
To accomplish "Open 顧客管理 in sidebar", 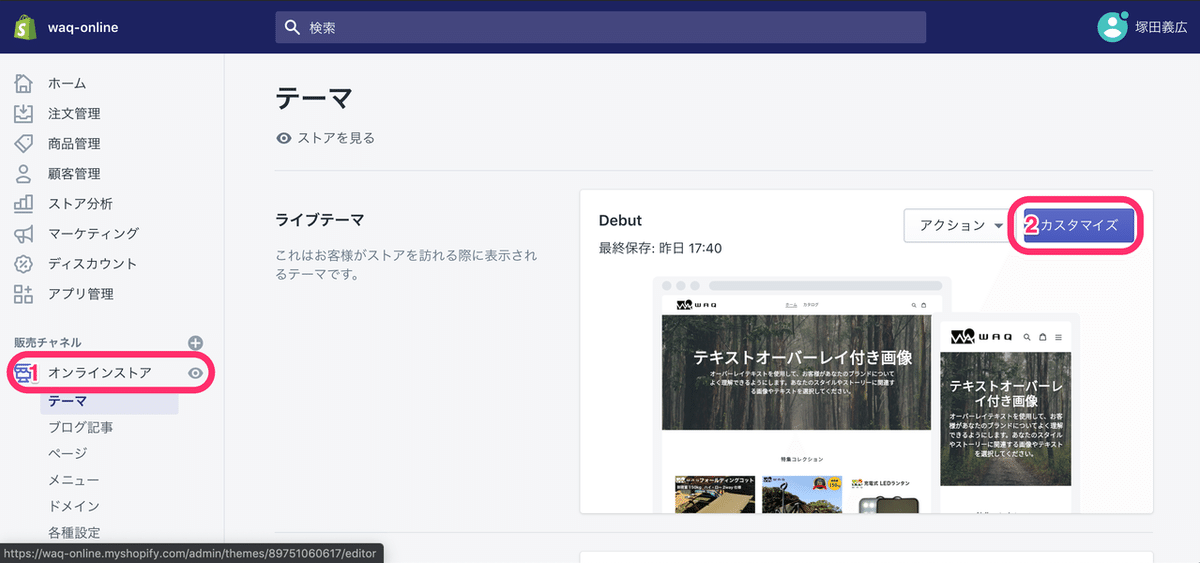I will pyautogui.click(x=74, y=173).
